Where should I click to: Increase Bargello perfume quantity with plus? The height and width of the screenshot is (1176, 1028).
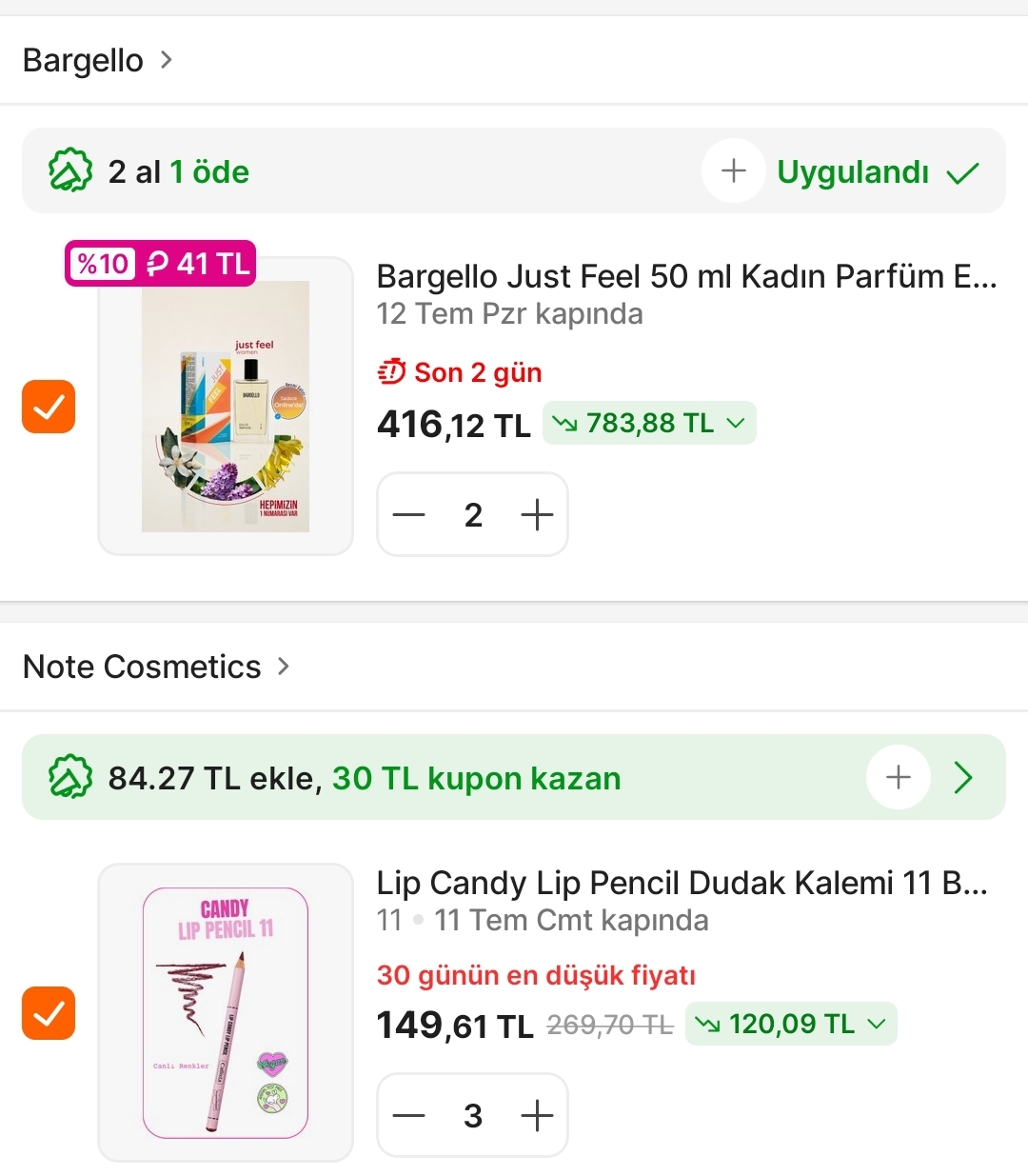pyautogui.click(x=537, y=514)
